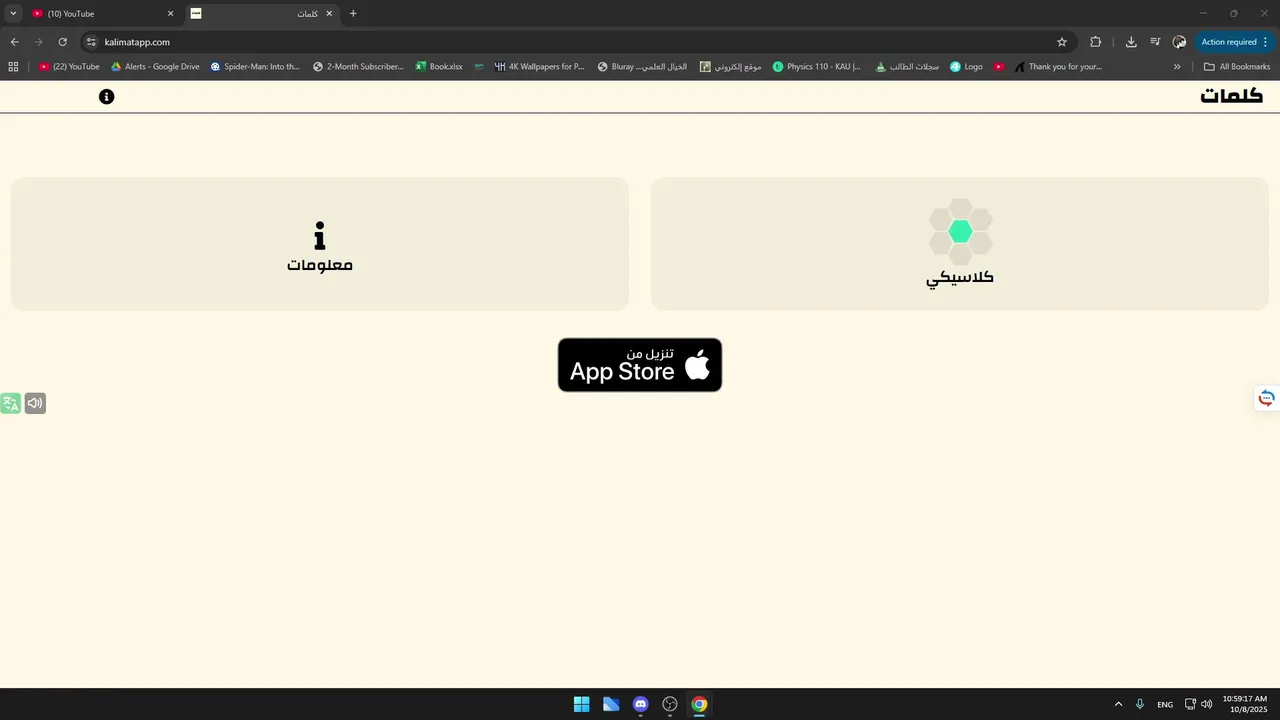Open 4K Wallpapers for P... bookmark
Screen dimensions: 1280x720
pyautogui.click(x=539, y=67)
